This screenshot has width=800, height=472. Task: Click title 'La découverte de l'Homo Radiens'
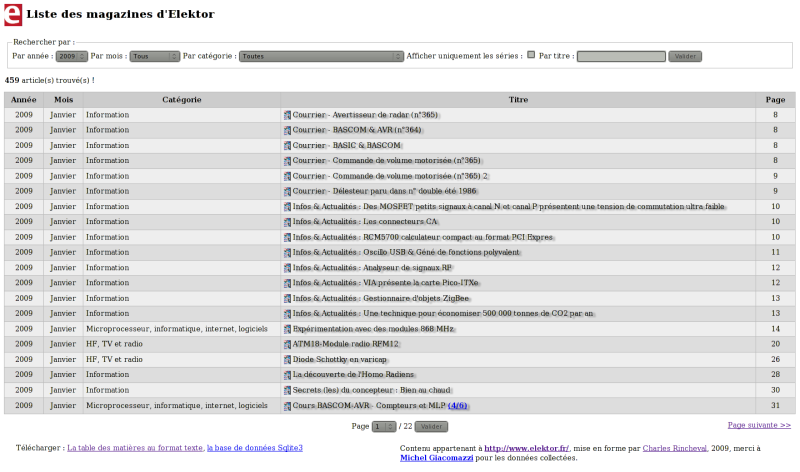(x=353, y=375)
